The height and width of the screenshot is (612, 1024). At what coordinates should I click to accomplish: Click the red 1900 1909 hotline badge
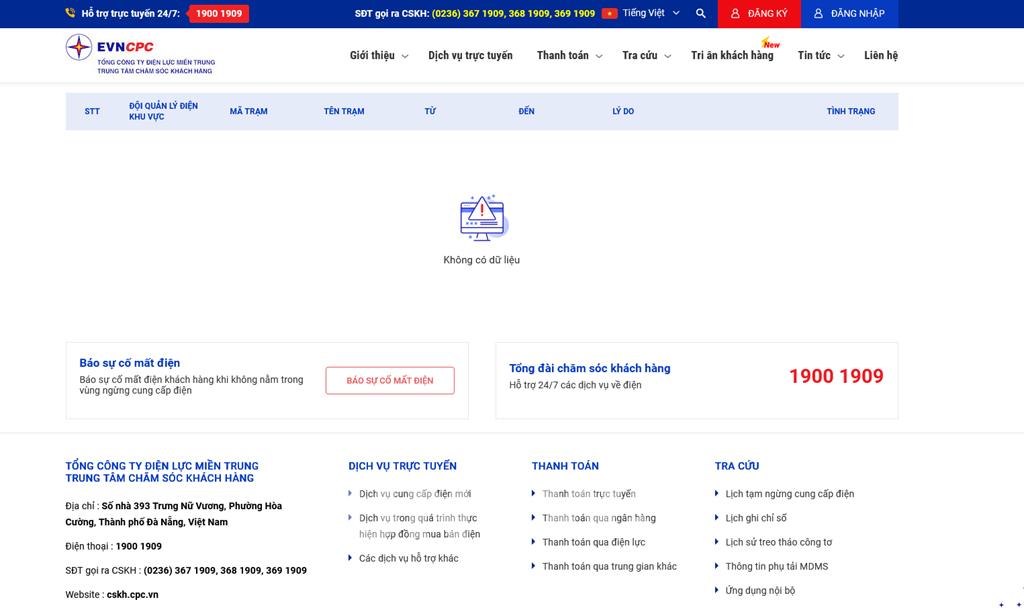click(x=218, y=14)
